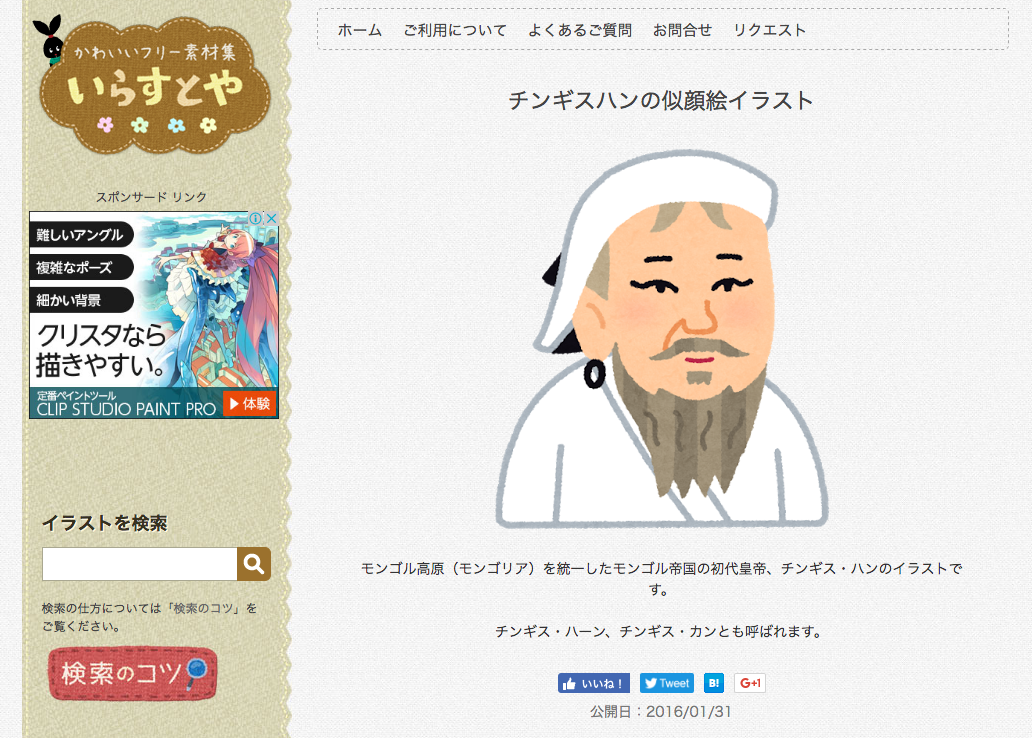Click the Genghis Khan illustration image
1032x738 pixels.
[661, 338]
